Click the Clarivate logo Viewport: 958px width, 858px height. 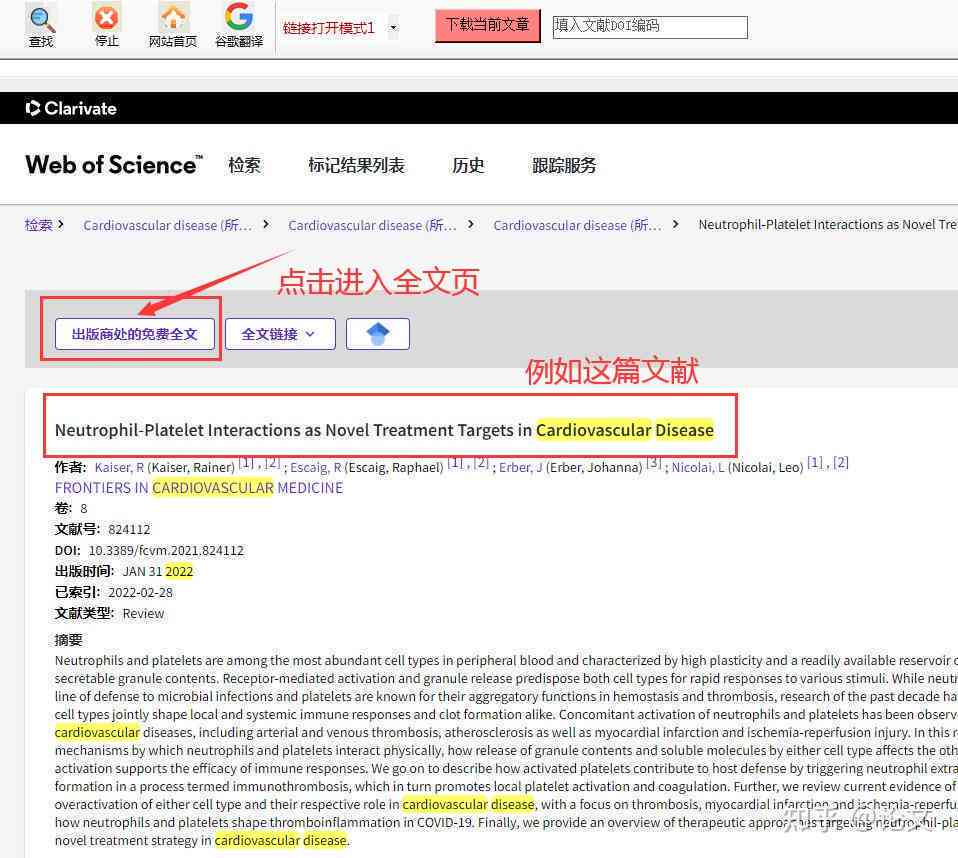(71, 108)
